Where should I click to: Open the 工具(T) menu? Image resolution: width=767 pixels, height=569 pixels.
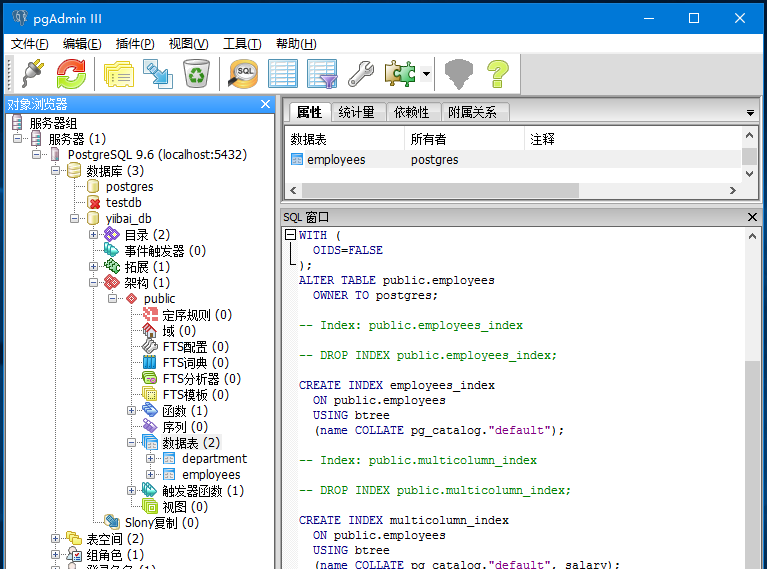pyautogui.click(x=242, y=44)
